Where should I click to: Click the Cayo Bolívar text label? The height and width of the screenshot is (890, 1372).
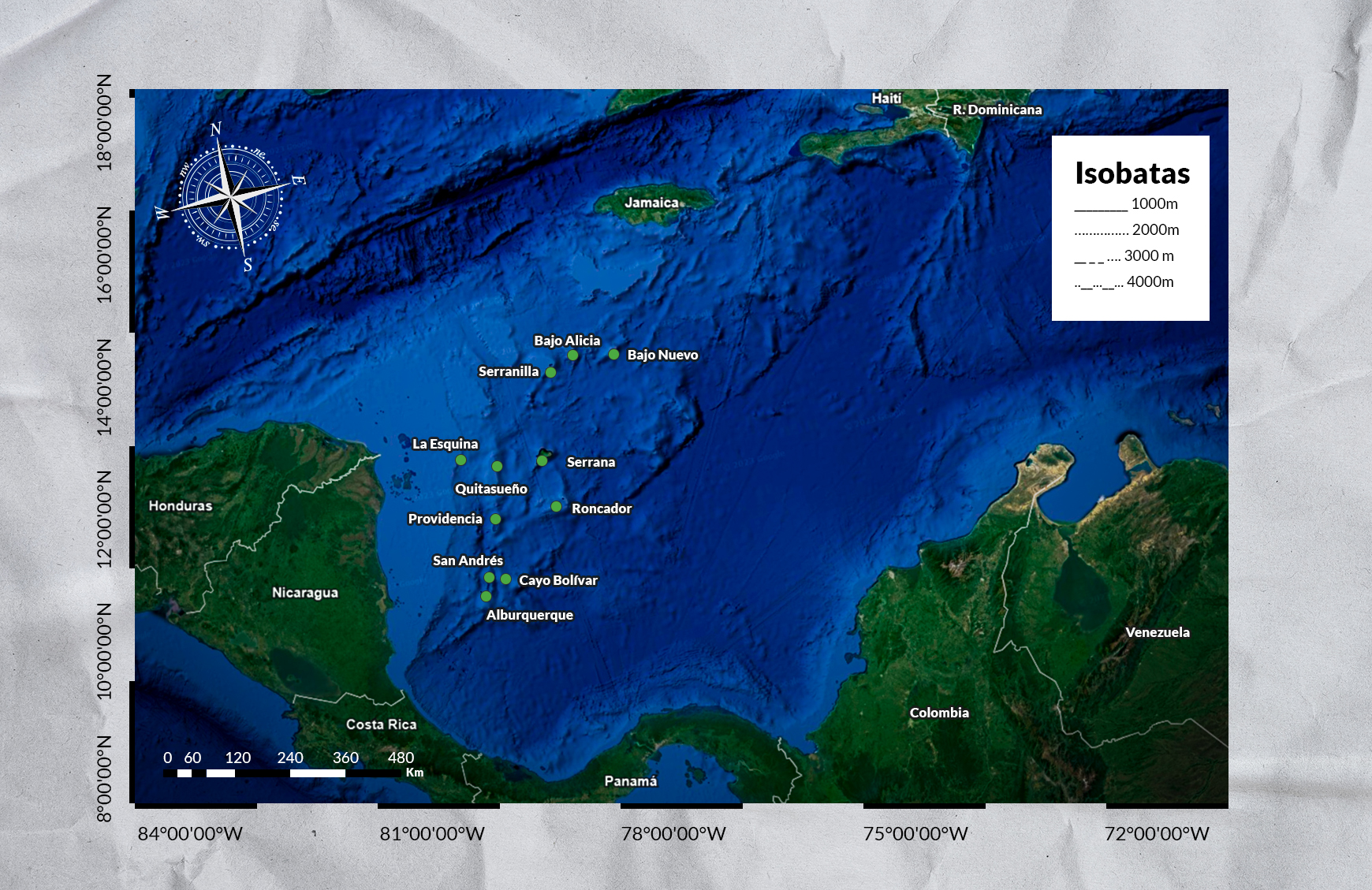coord(558,580)
